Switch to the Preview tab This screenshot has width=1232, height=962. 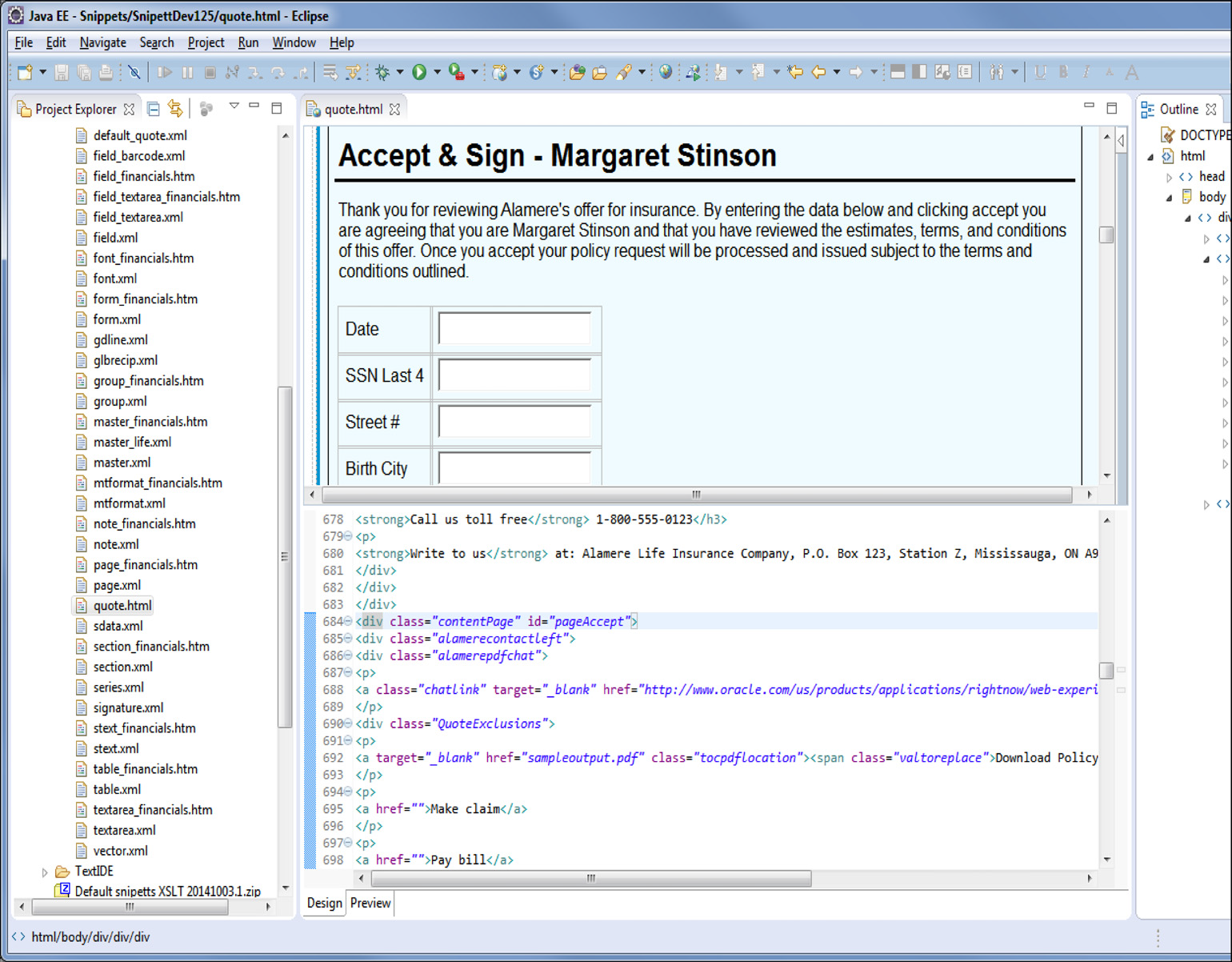(370, 903)
